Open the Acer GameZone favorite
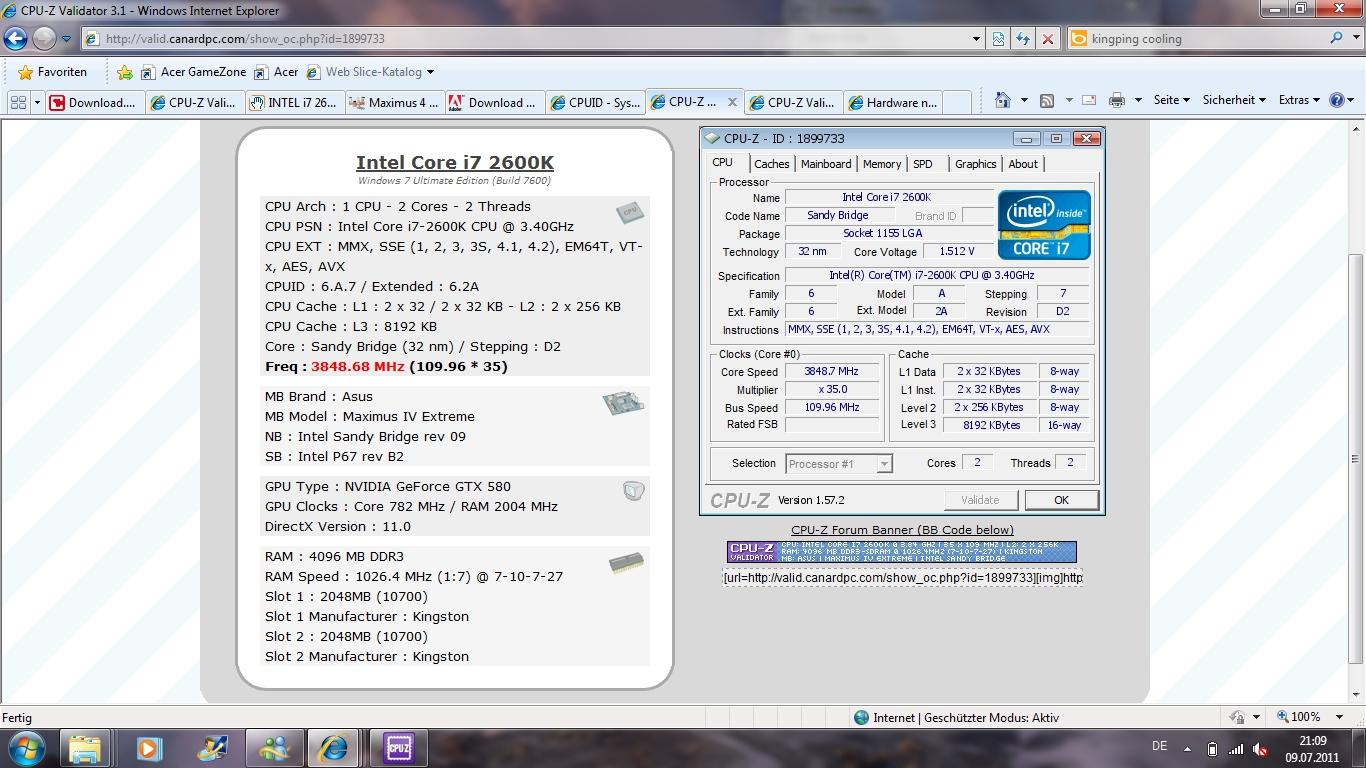The height and width of the screenshot is (768, 1366). click(192, 72)
